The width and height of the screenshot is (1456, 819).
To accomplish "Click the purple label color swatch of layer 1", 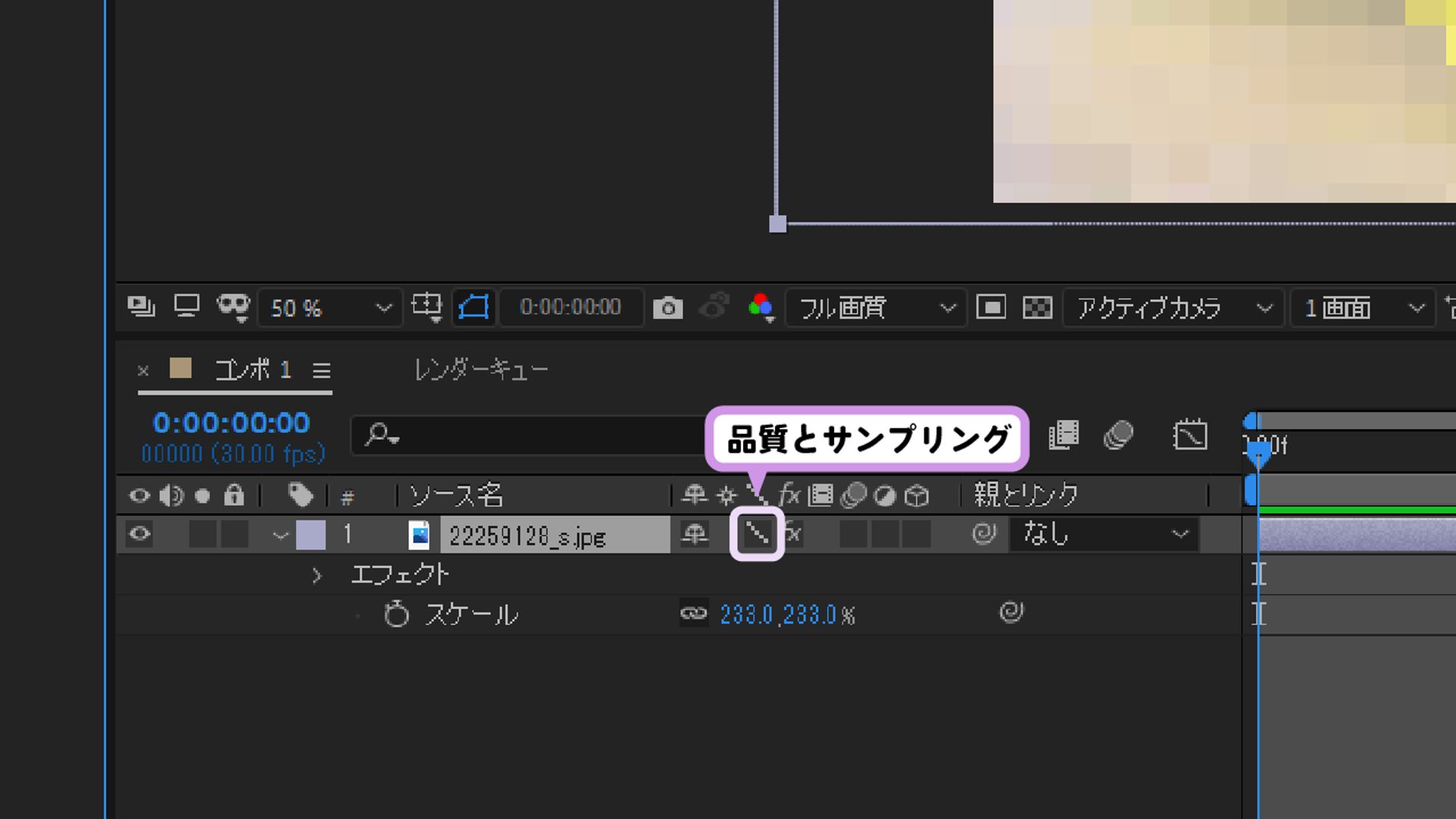I will 311,535.
